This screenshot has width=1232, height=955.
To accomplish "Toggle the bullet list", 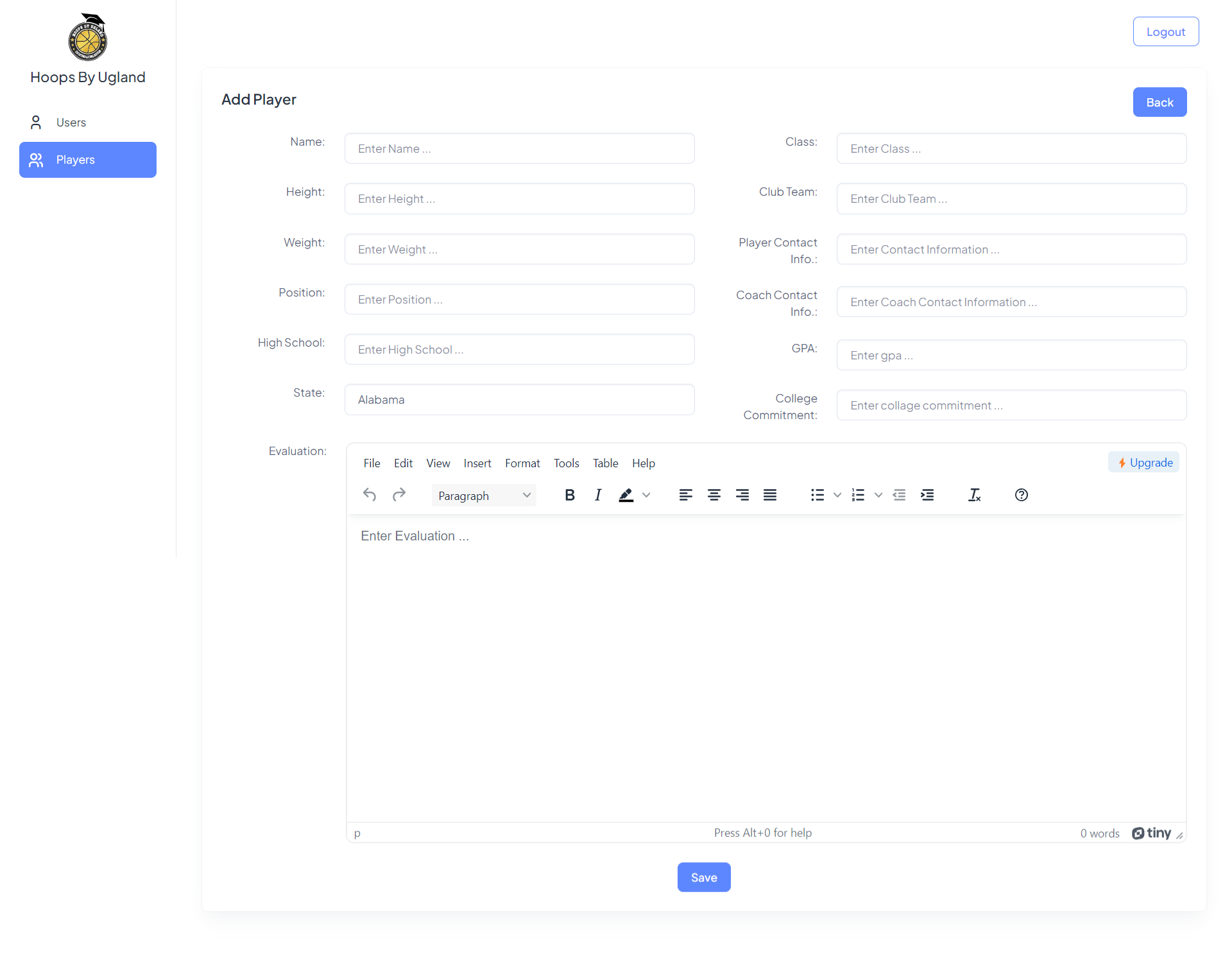I will click(817, 495).
